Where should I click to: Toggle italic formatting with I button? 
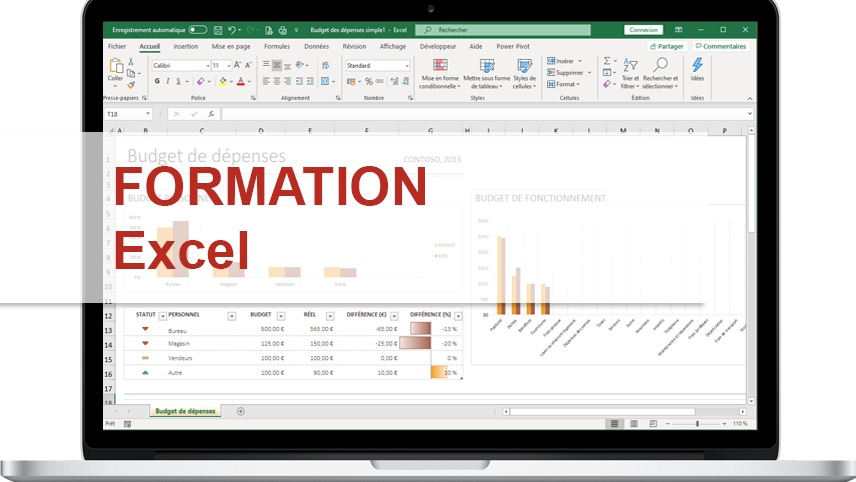tap(169, 82)
